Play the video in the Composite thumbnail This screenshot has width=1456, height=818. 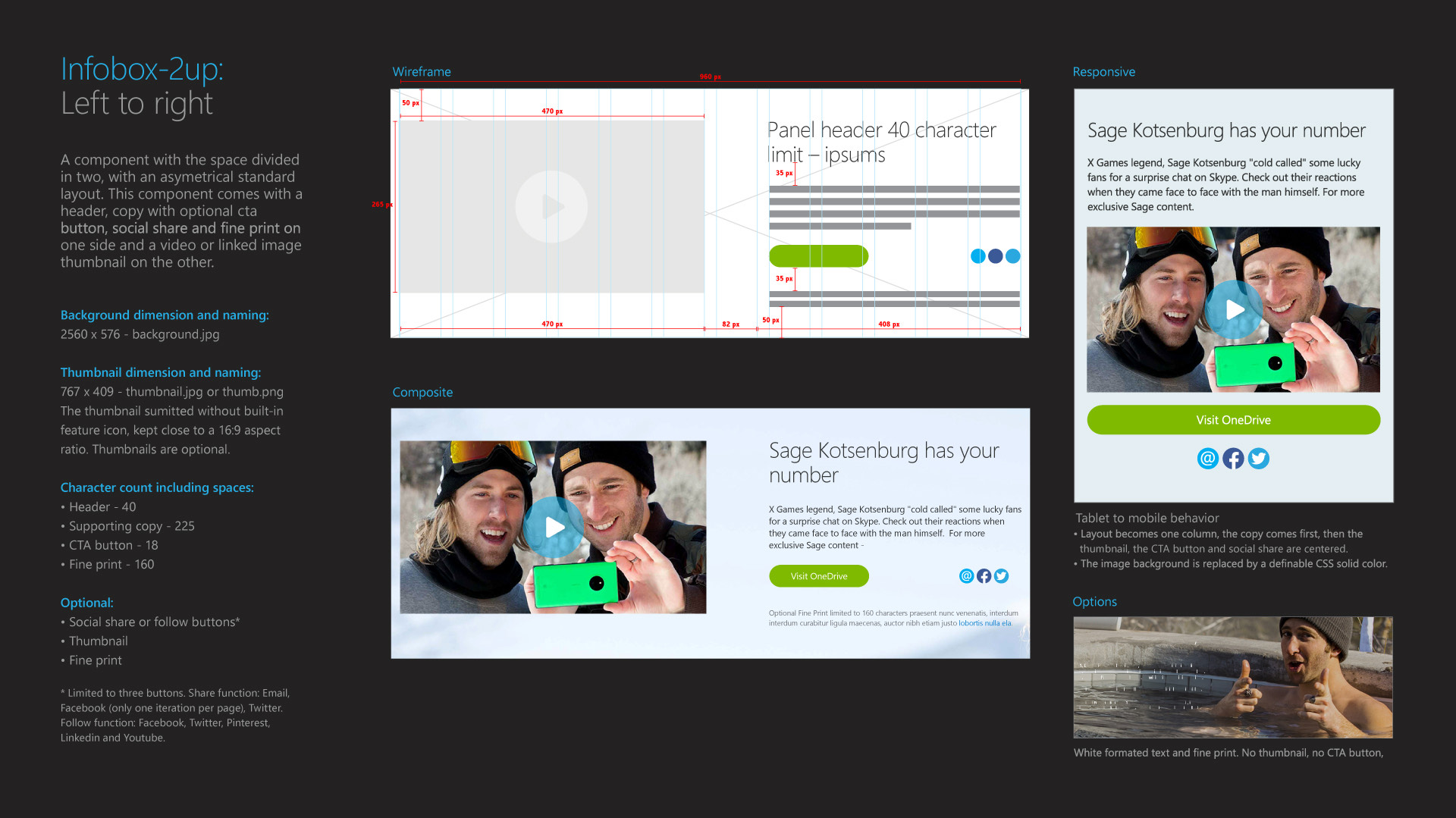[554, 528]
